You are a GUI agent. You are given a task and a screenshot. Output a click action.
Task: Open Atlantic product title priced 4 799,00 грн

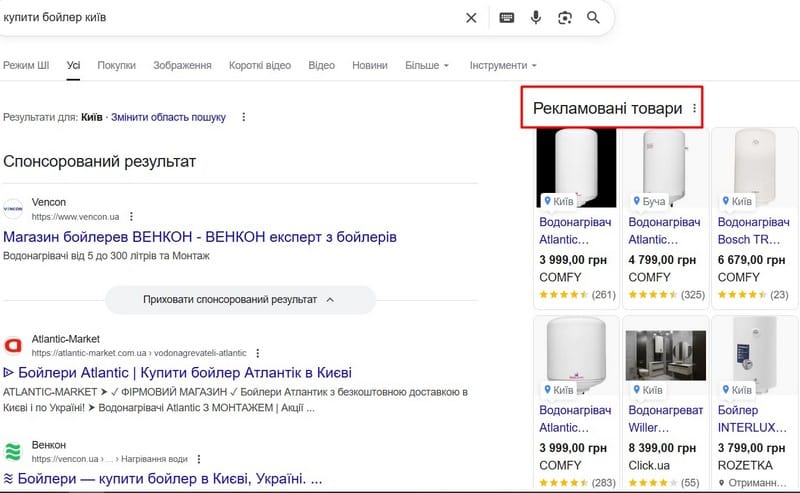[664, 231]
